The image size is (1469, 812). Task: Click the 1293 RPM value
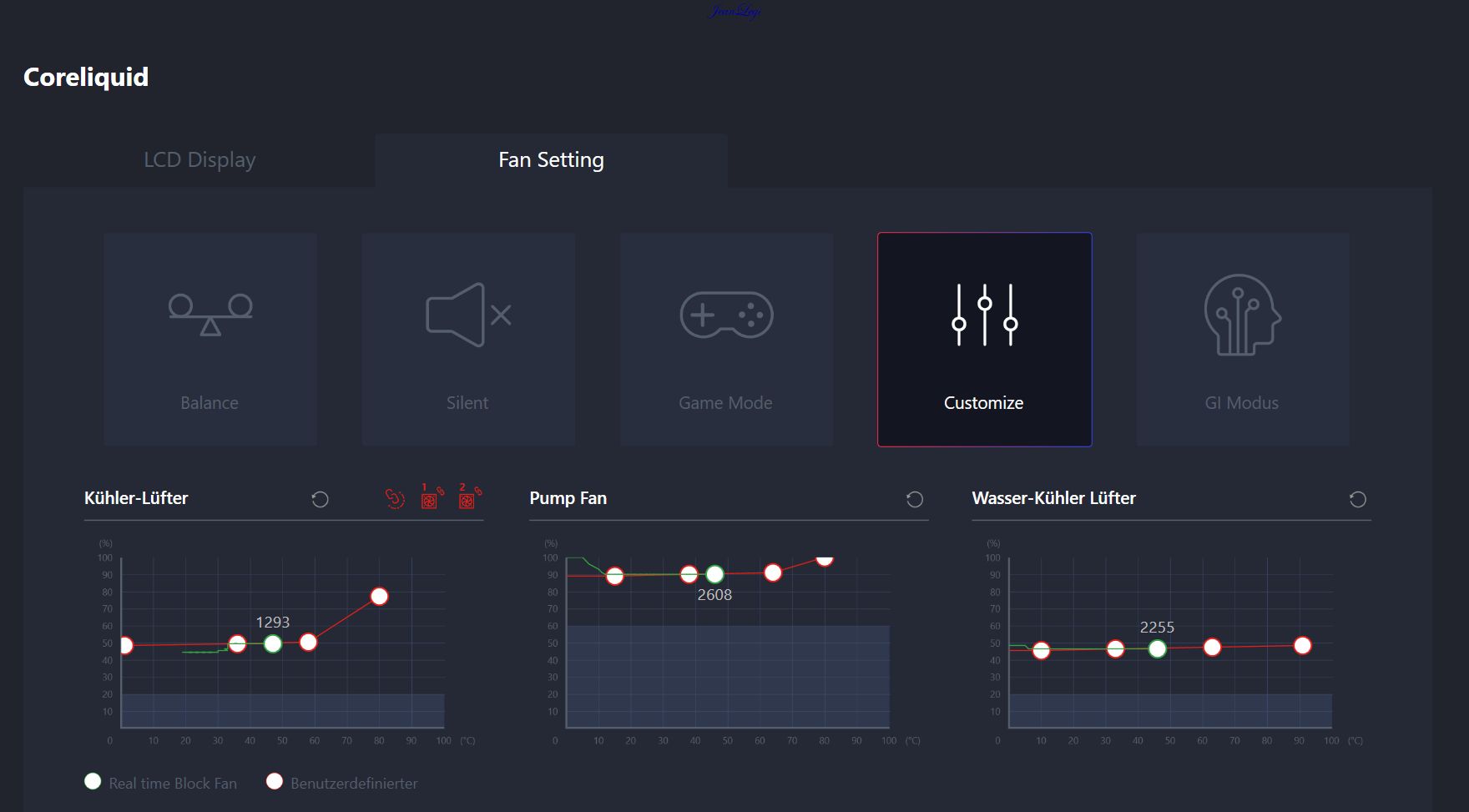tap(272, 623)
